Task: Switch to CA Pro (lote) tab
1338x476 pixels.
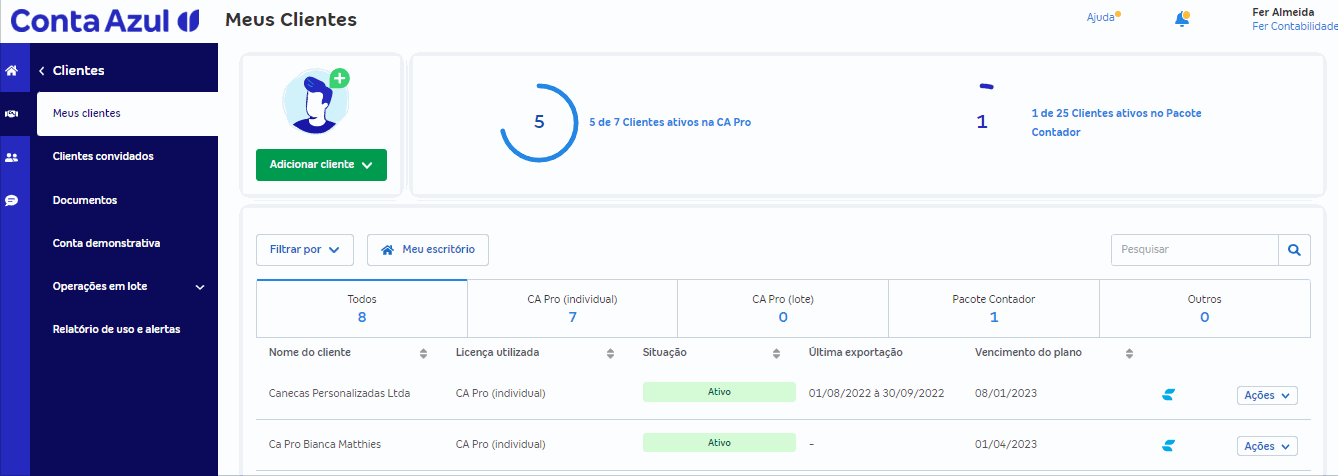Action: click(x=783, y=308)
